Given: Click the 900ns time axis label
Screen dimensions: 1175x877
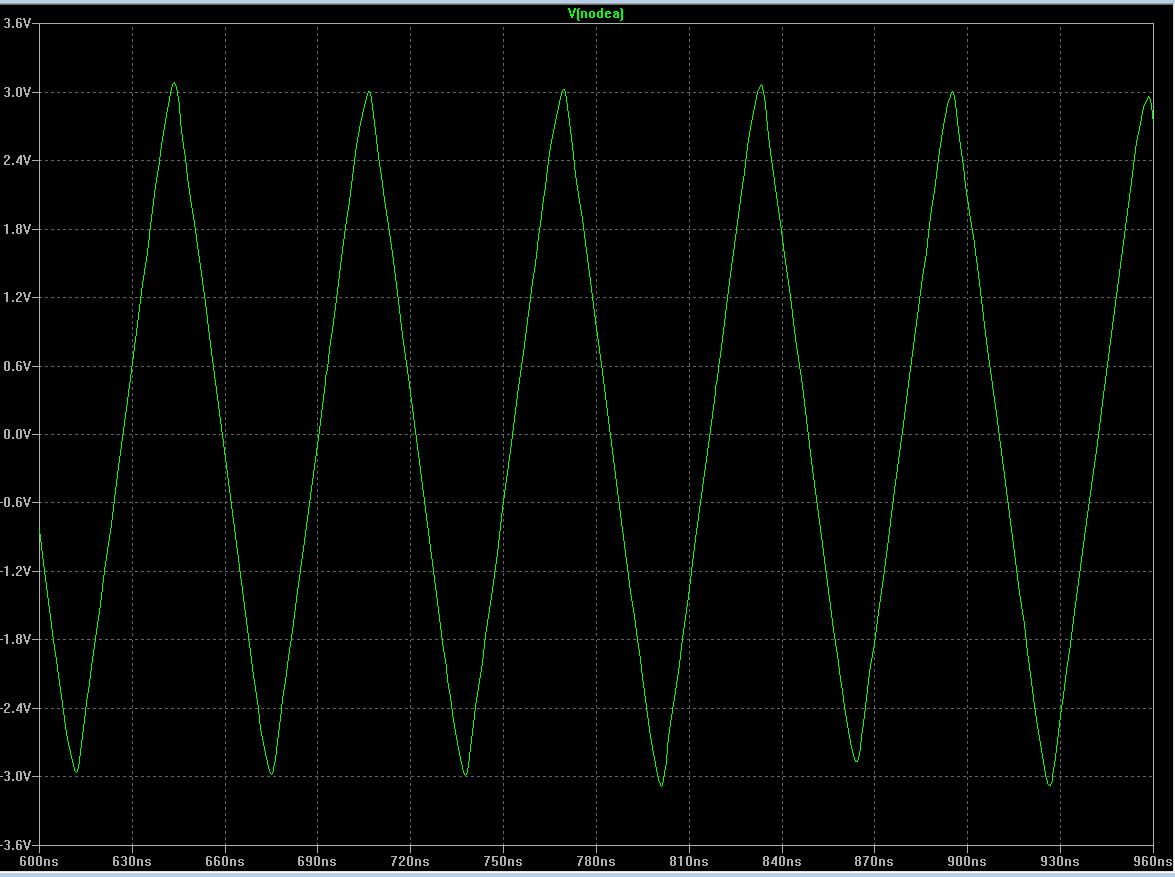Looking at the screenshot, I should click(967, 861).
